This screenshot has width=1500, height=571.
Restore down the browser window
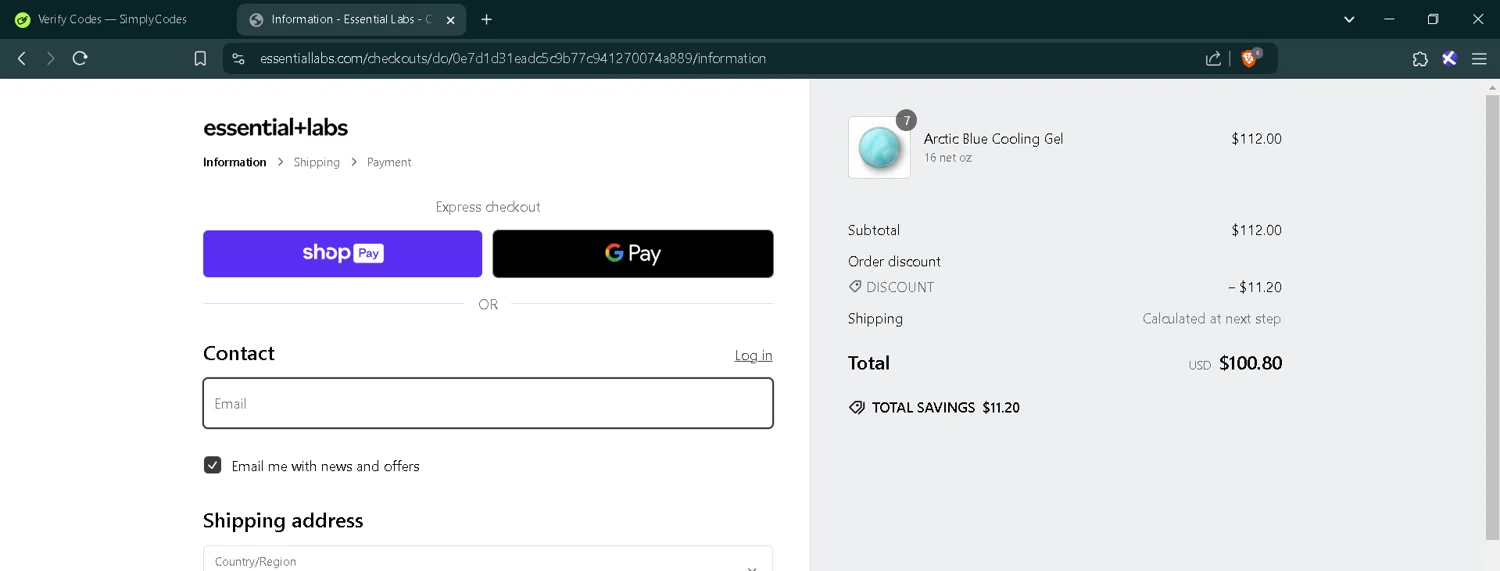coord(1433,19)
